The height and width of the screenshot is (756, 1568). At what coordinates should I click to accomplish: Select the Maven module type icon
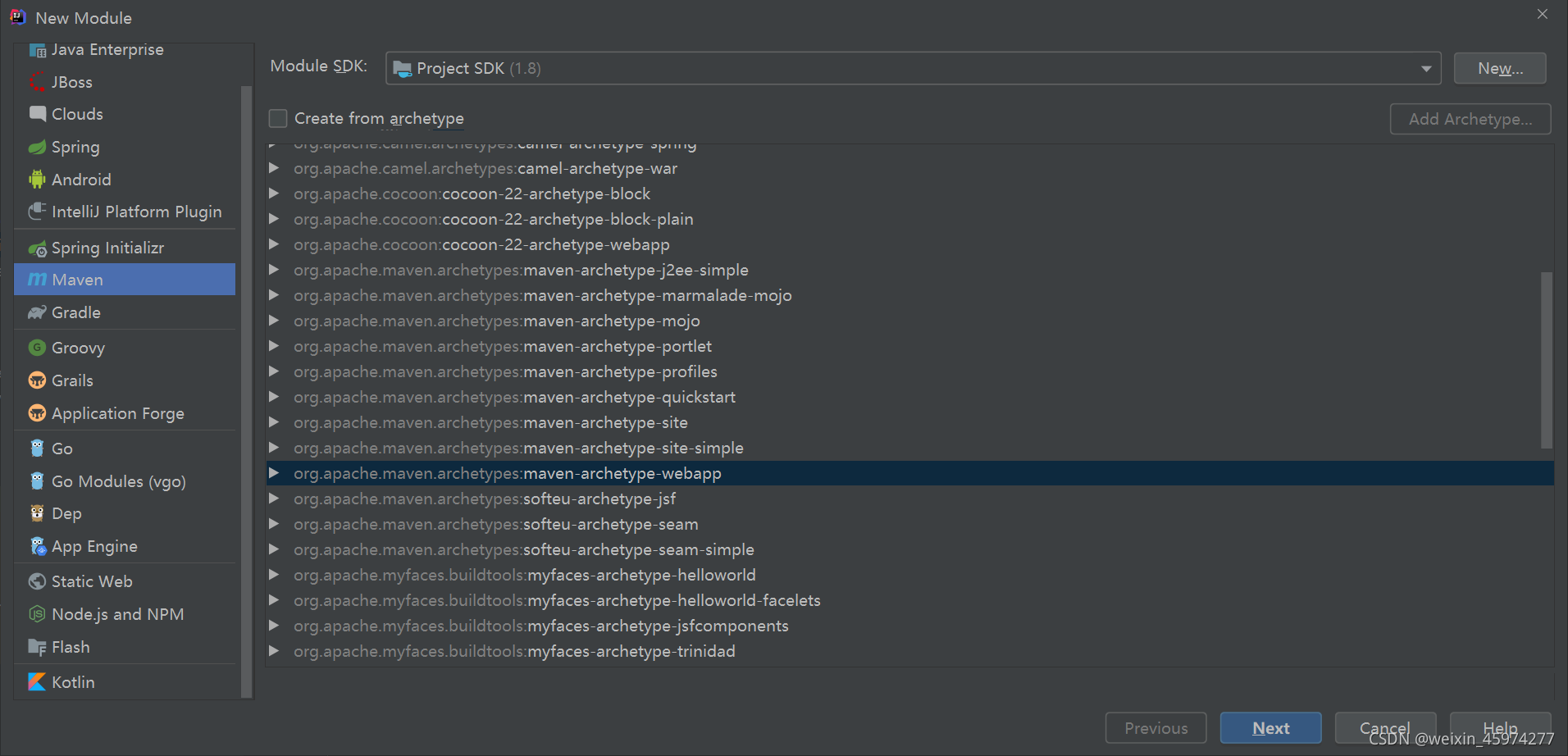pos(38,280)
